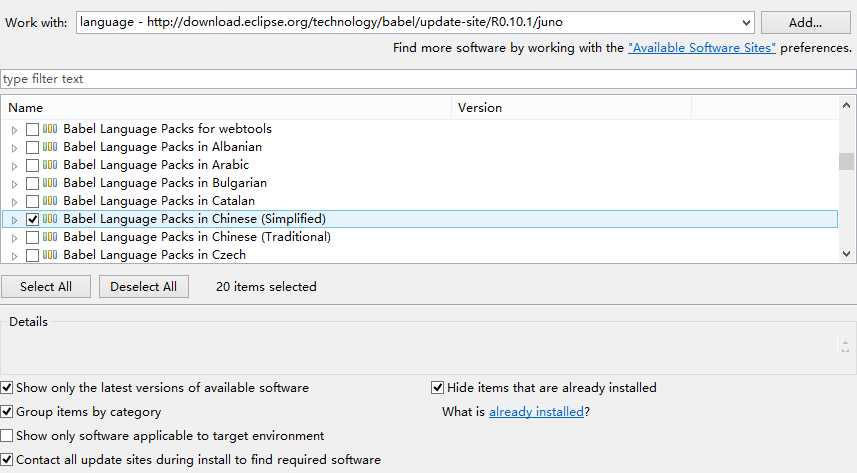Viewport: 857px width, 473px height.
Task: Click the category icon beside Chinese (Traditional) packs
Action: pyautogui.click(x=50, y=237)
